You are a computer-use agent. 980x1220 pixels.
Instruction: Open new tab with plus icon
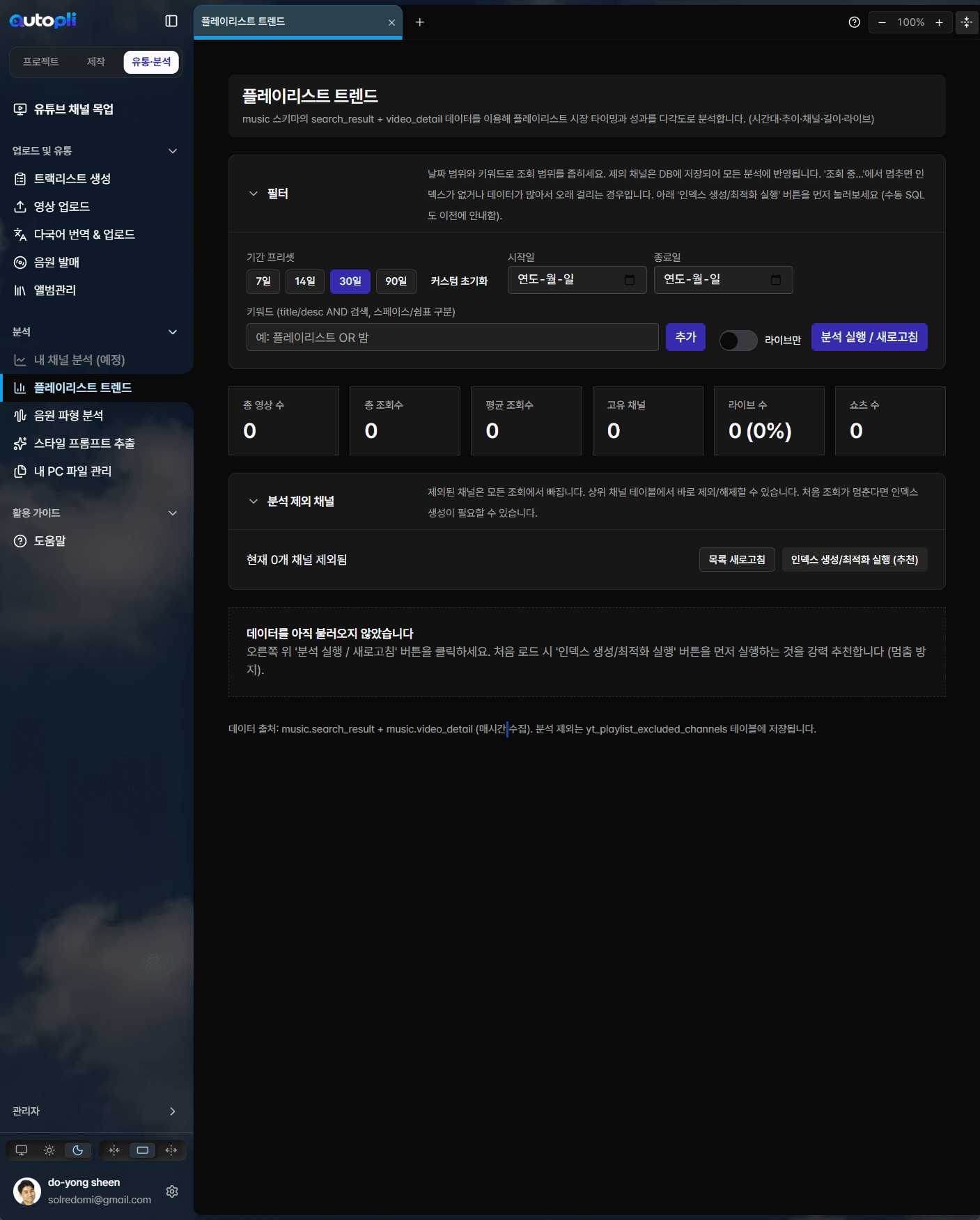(x=419, y=22)
